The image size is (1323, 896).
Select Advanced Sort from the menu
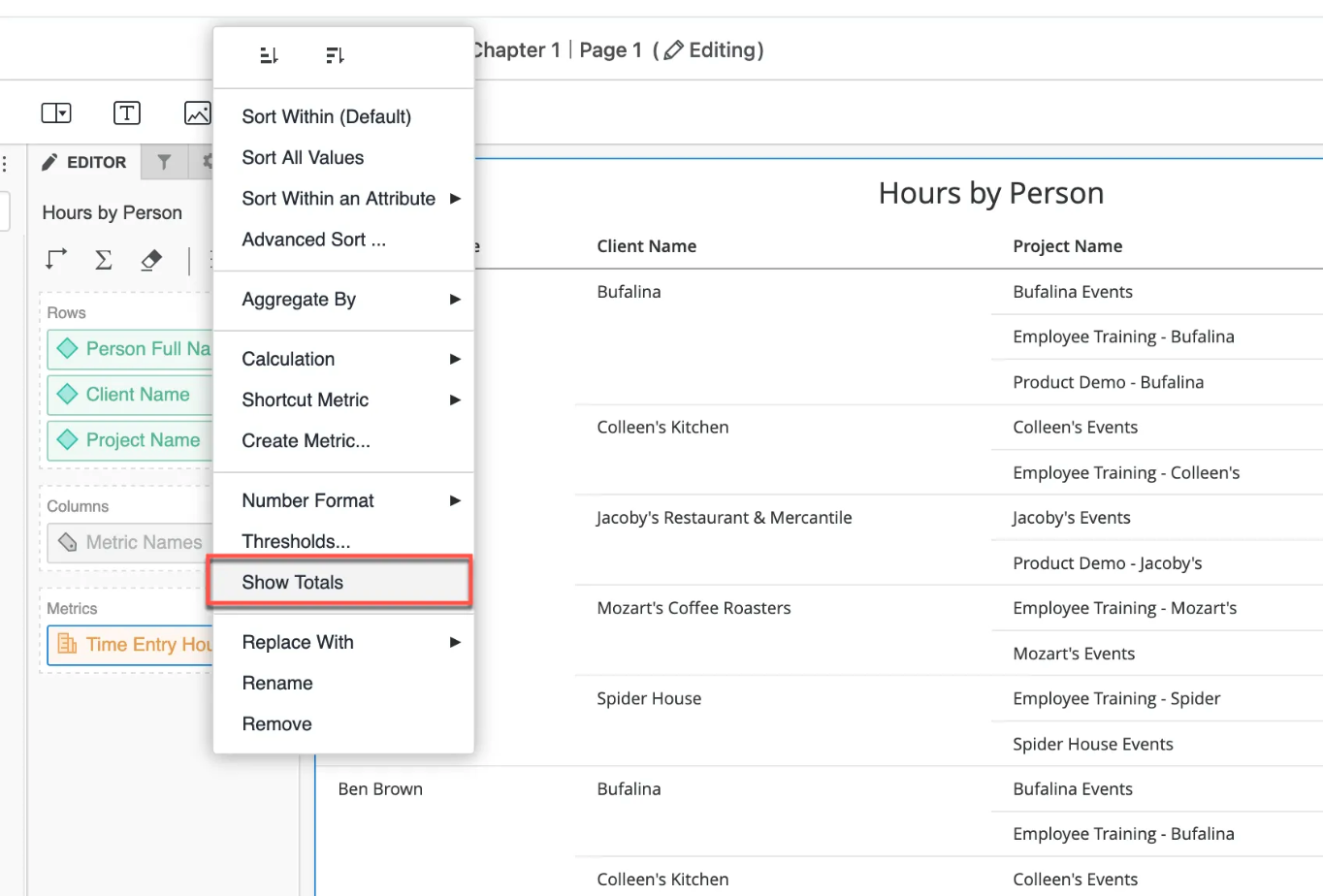pos(313,239)
